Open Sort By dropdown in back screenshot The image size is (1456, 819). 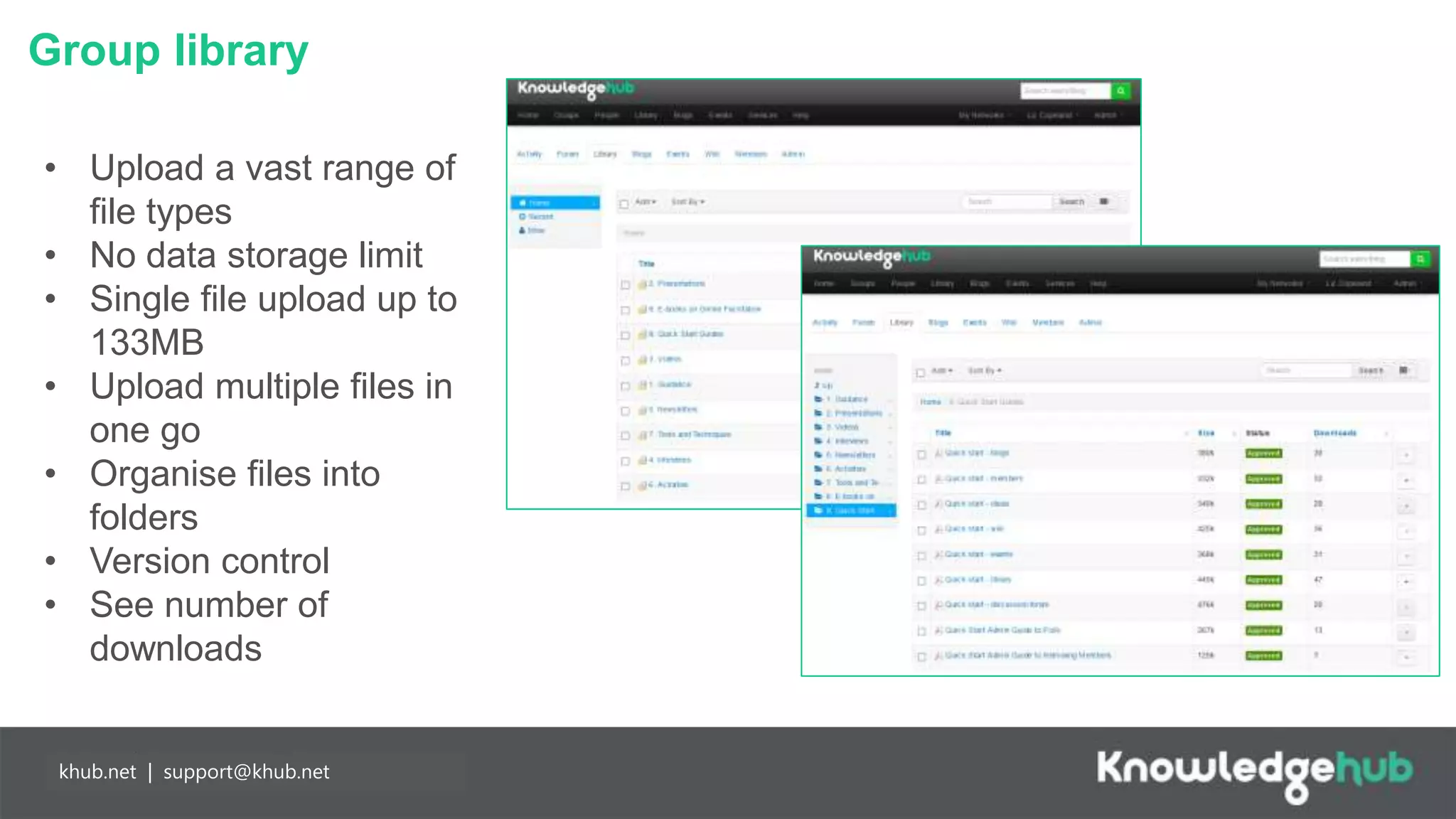click(688, 202)
